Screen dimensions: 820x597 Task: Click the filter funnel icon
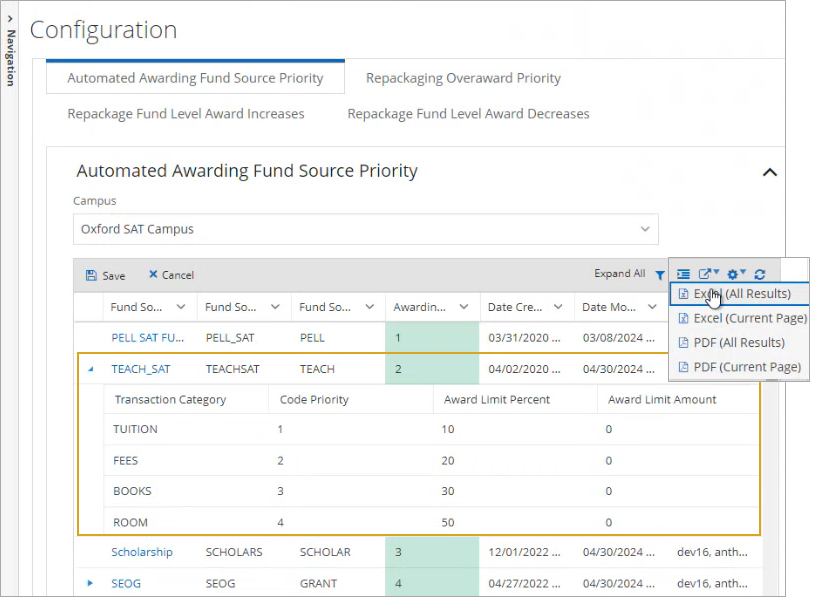[x=660, y=274]
